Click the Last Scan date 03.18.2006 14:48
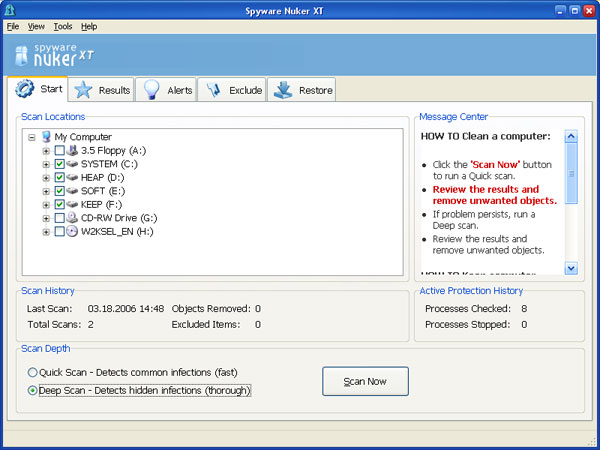This screenshot has height=450, width=600. pos(126,308)
